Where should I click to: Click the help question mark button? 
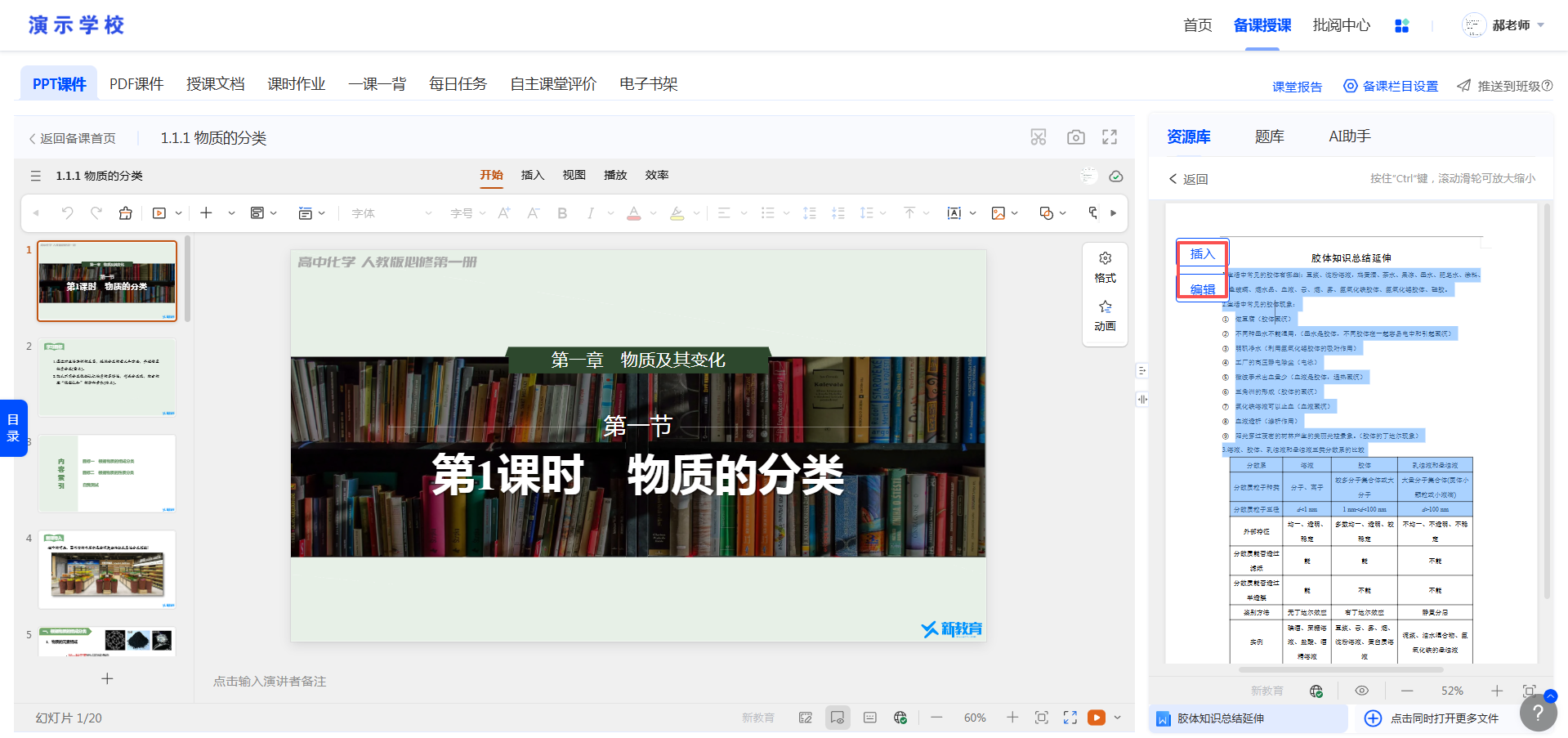coord(1537,713)
